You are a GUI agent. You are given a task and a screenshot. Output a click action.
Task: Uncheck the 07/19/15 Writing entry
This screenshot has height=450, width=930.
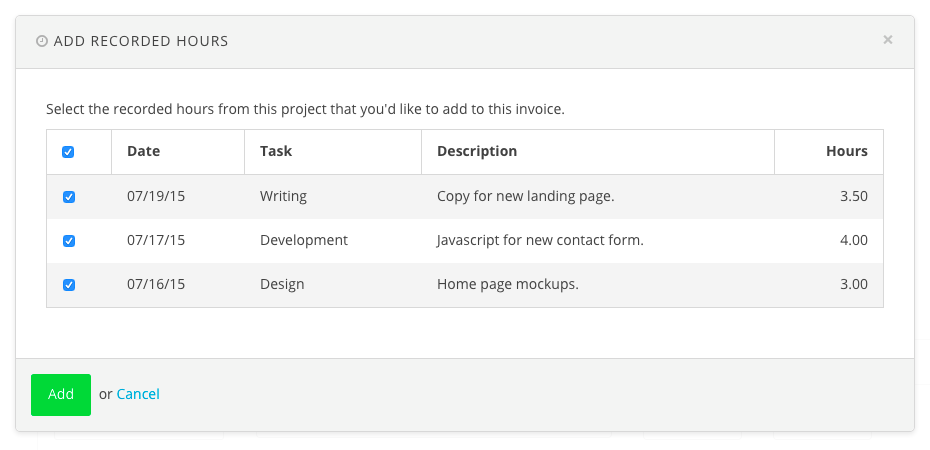point(69,197)
